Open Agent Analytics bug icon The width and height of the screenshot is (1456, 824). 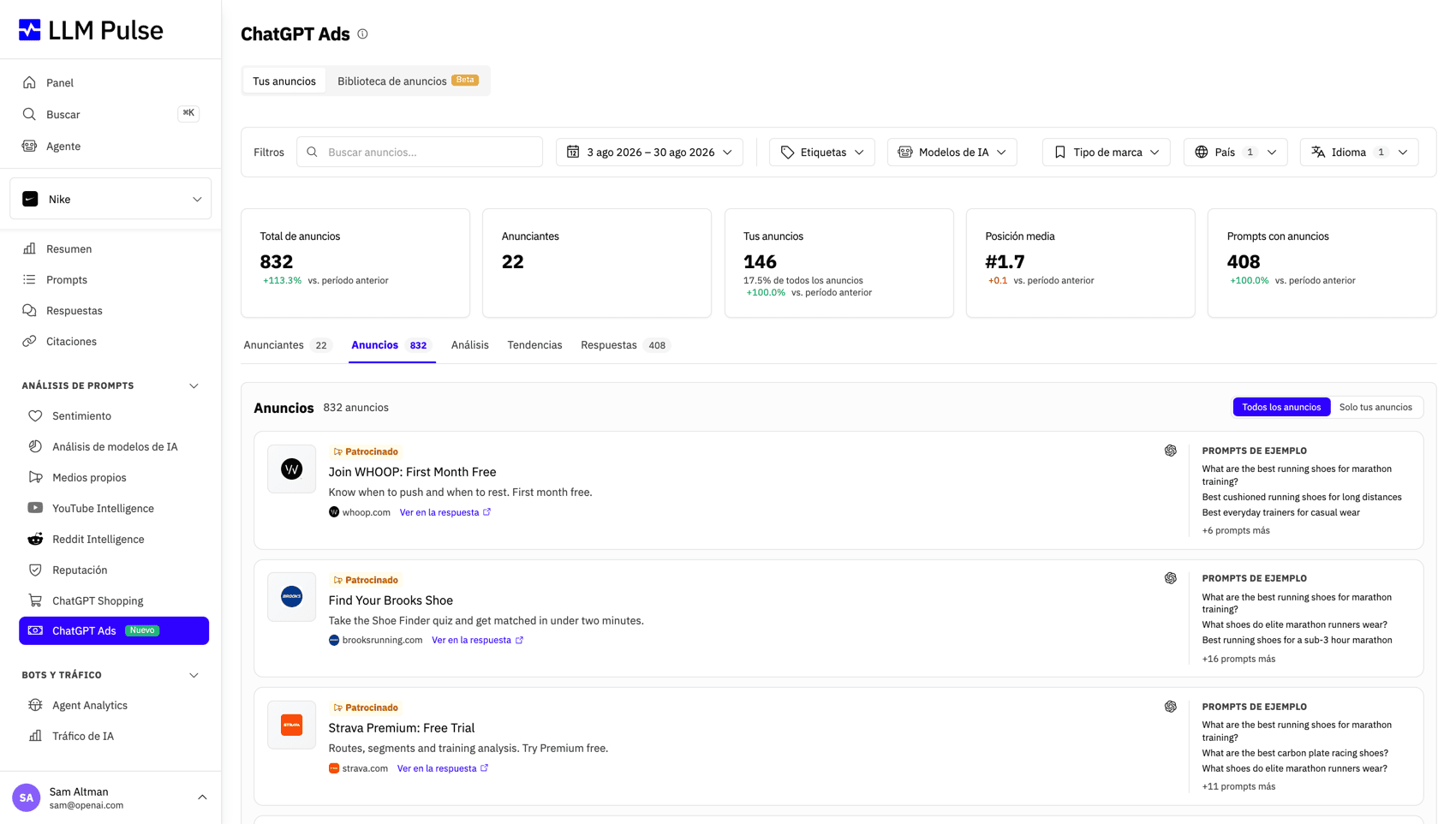pos(35,705)
